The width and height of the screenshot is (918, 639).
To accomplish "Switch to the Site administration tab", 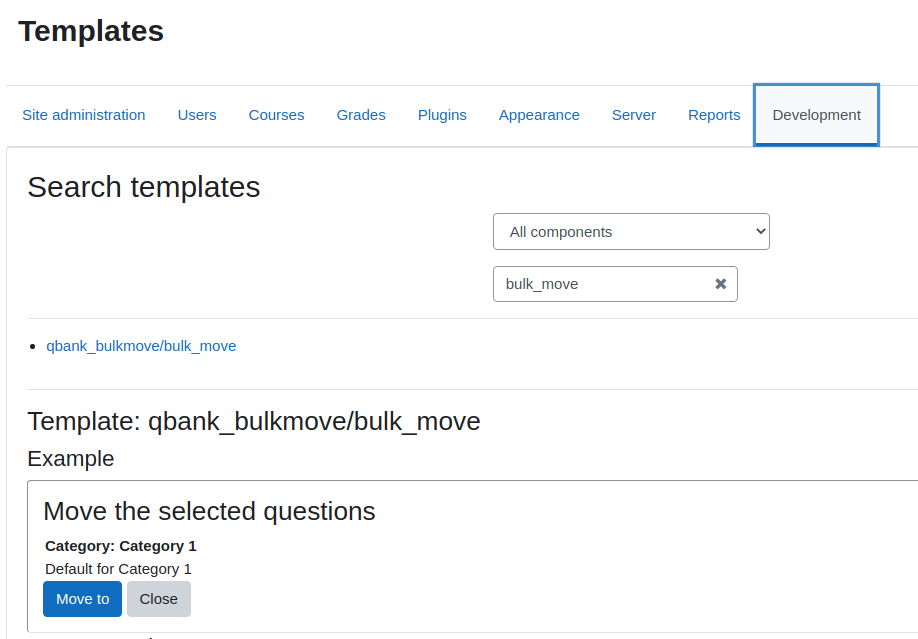I will pyautogui.click(x=84, y=115).
